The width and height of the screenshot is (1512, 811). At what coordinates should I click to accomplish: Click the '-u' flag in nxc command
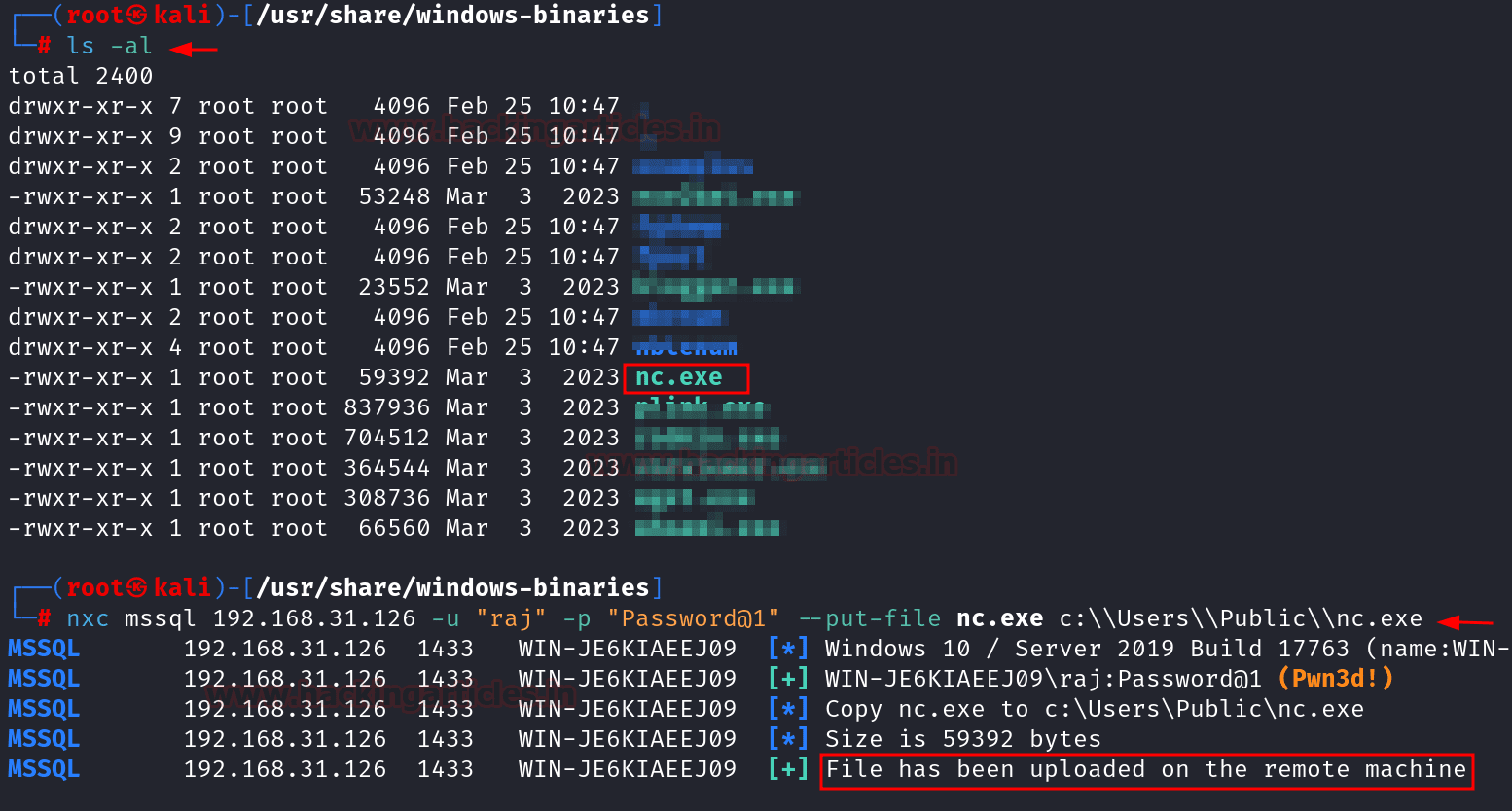pyautogui.click(x=445, y=618)
